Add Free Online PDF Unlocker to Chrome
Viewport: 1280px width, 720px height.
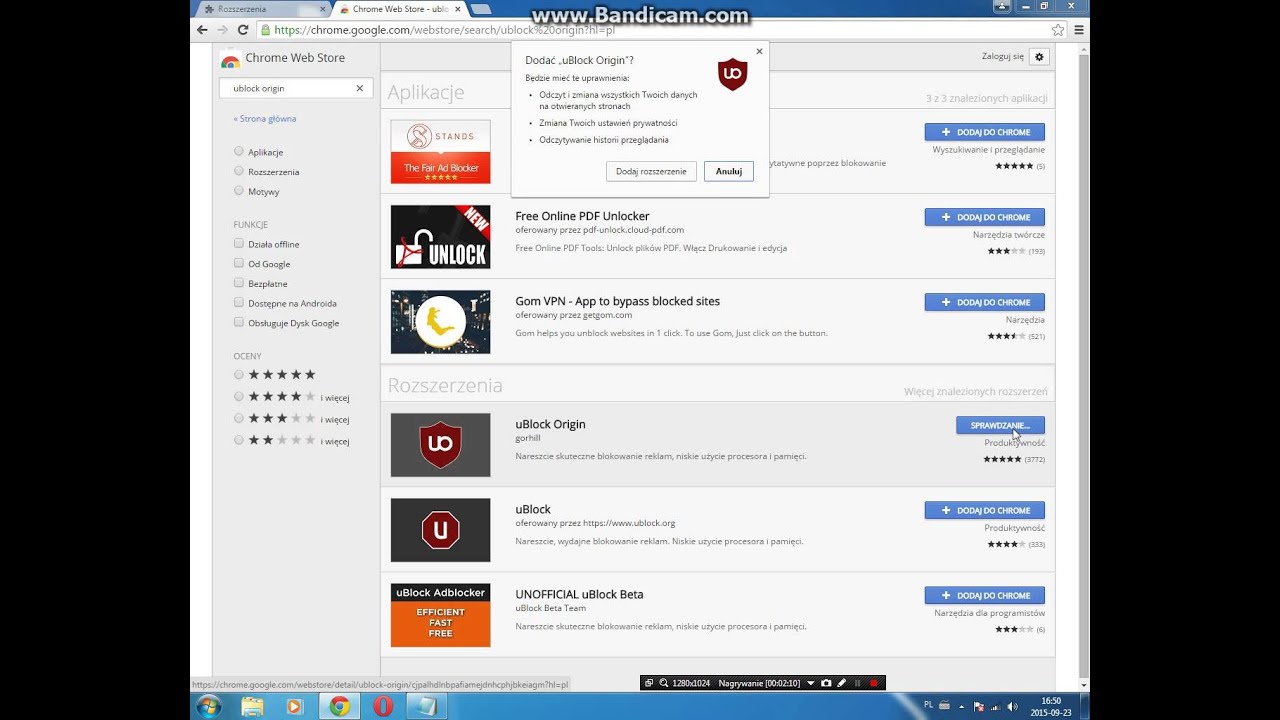(x=985, y=217)
